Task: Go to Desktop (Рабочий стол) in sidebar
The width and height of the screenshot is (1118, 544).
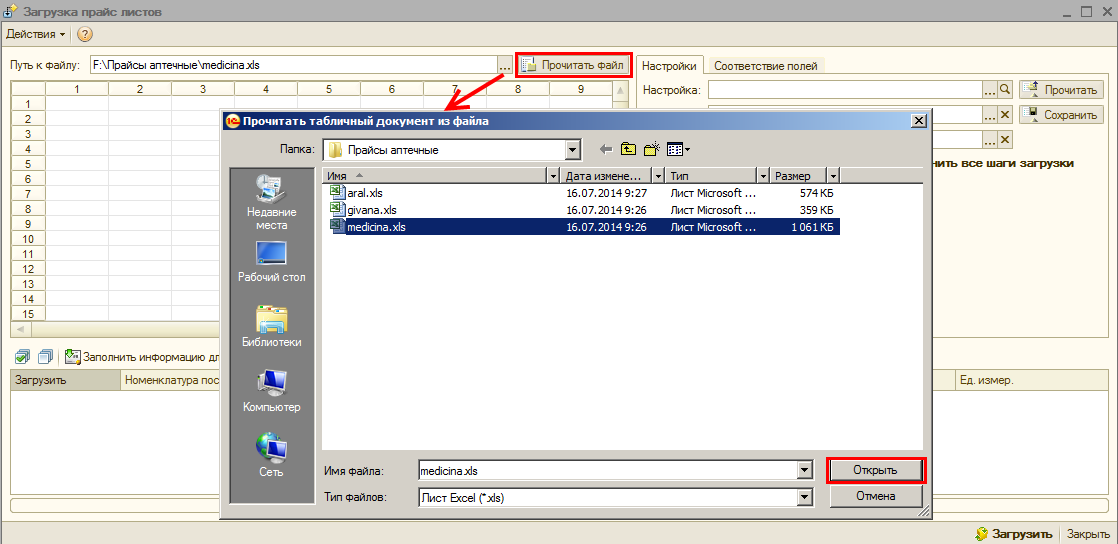Action: click(x=271, y=262)
